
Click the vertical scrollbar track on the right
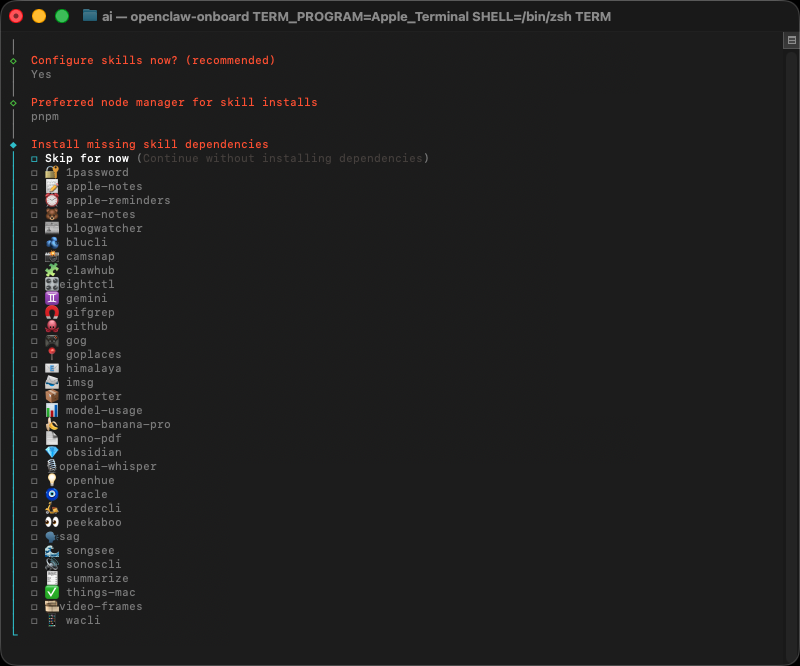click(x=791, y=350)
